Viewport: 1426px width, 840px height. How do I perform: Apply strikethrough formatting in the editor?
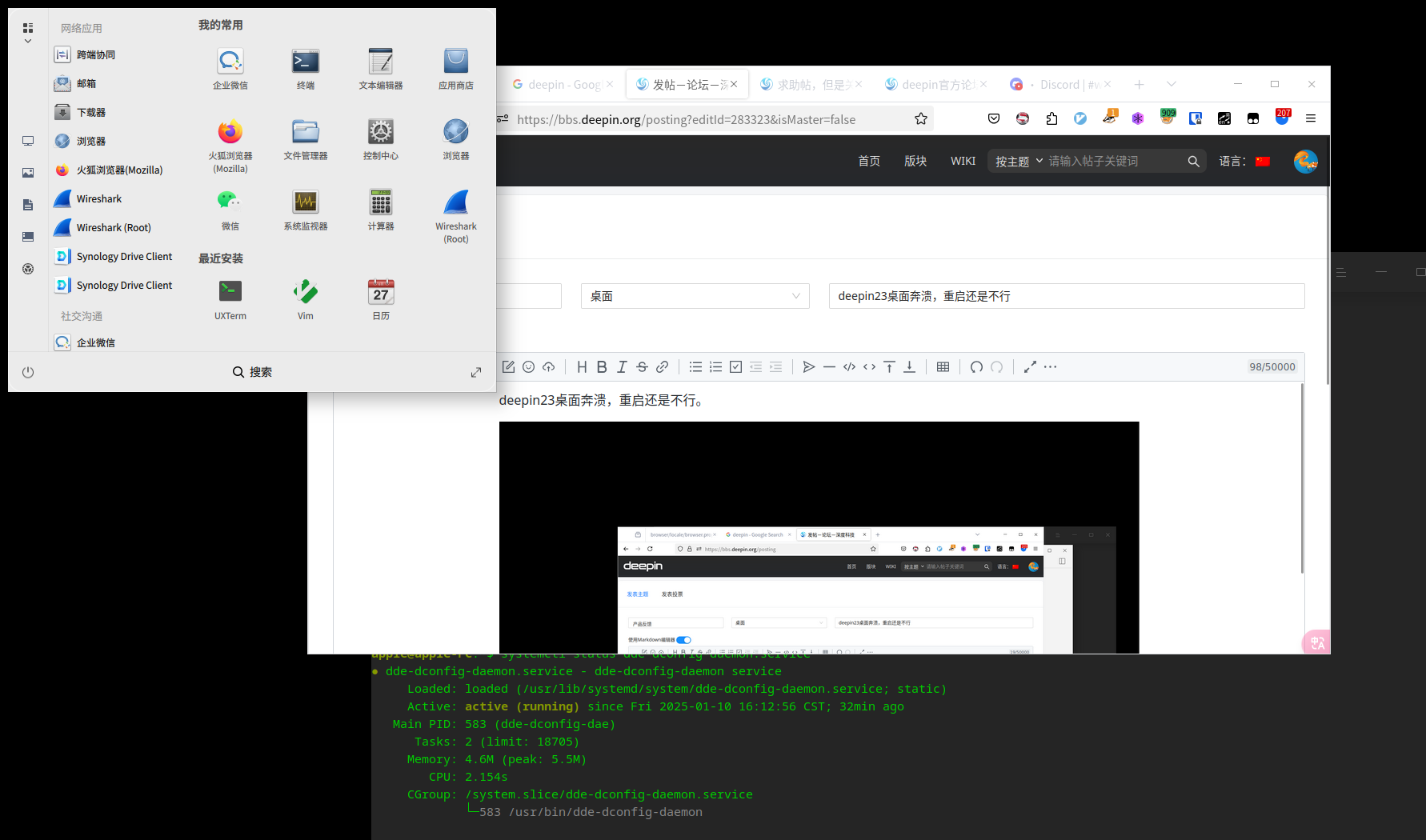(x=642, y=366)
